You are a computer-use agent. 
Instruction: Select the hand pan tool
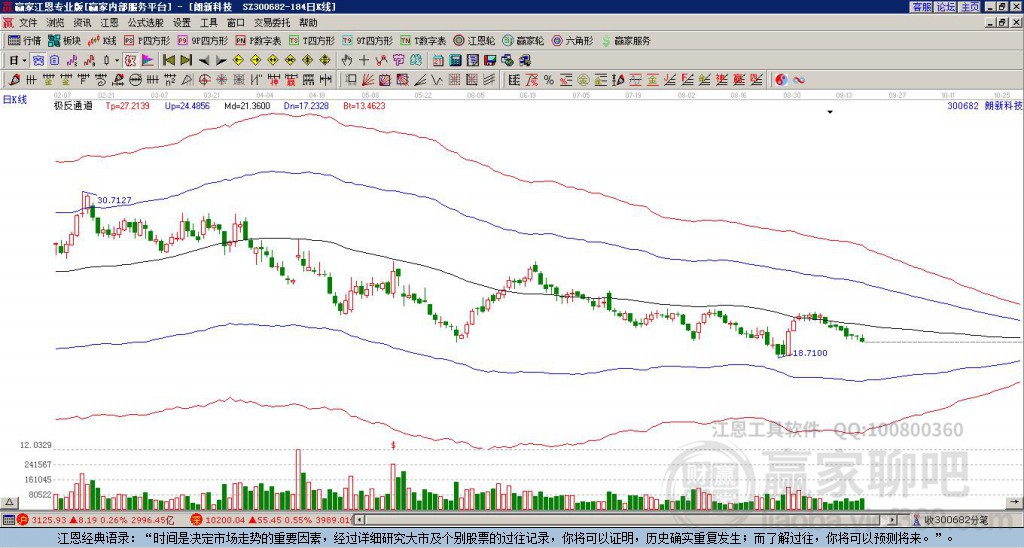click(346, 61)
